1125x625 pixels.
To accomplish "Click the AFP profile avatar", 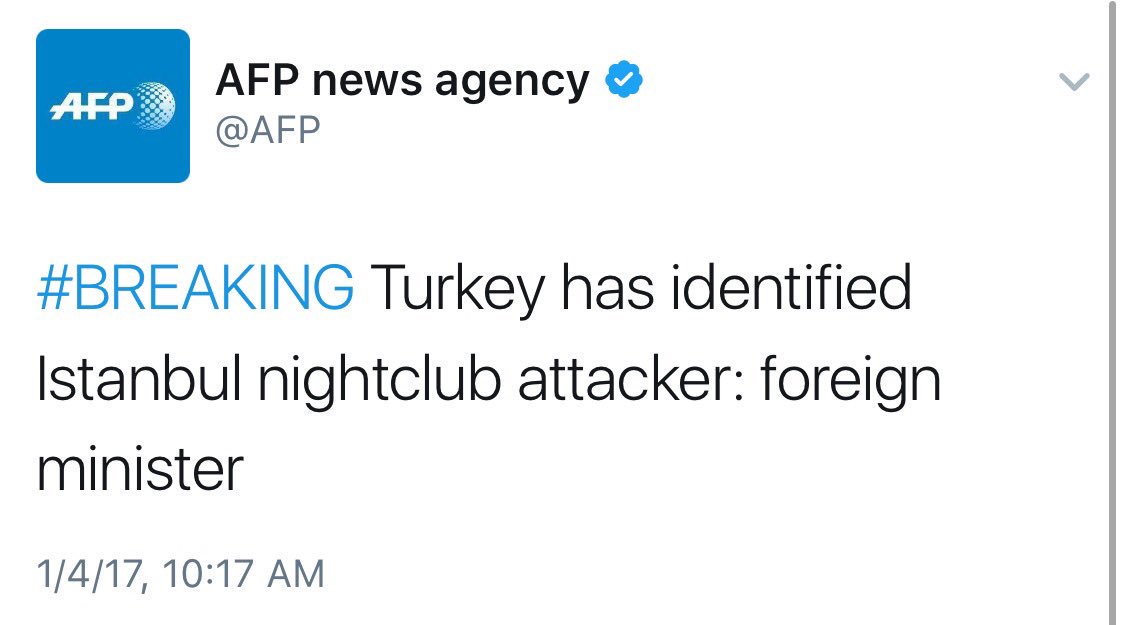I will (x=113, y=106).
